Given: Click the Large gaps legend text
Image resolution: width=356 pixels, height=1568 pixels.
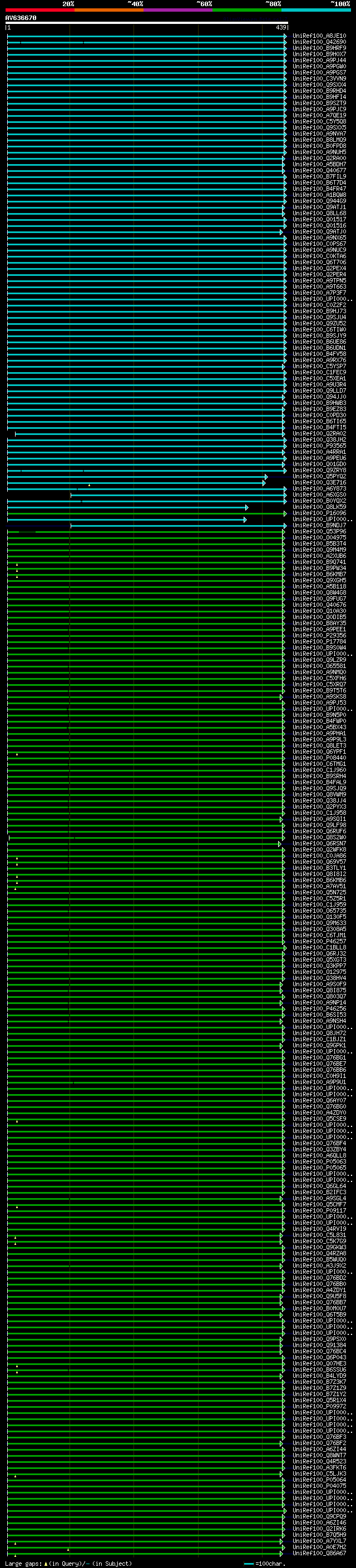Looking at the screenshot, I should 68,1564.
